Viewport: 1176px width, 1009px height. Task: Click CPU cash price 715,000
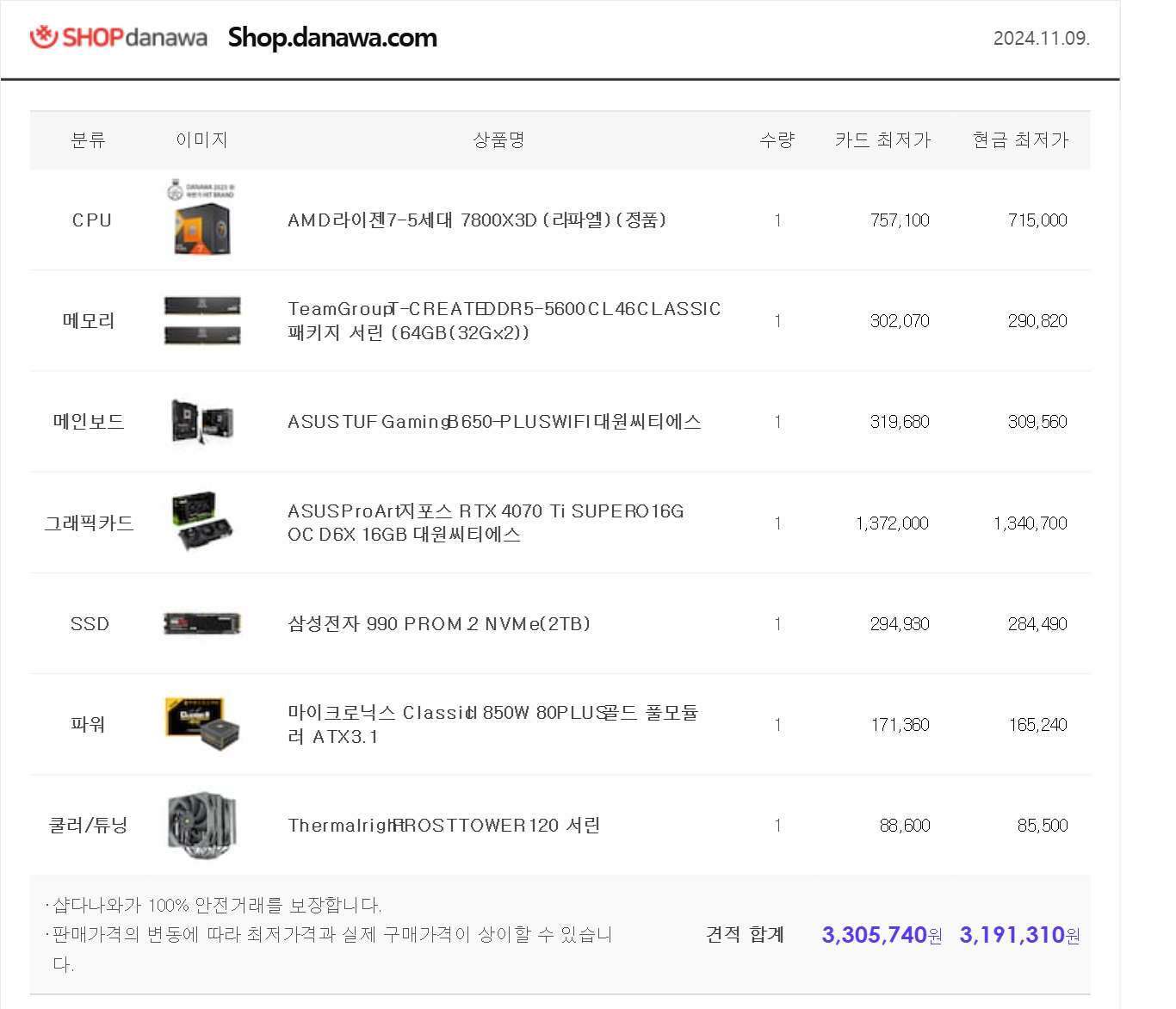click(1037, 220)
